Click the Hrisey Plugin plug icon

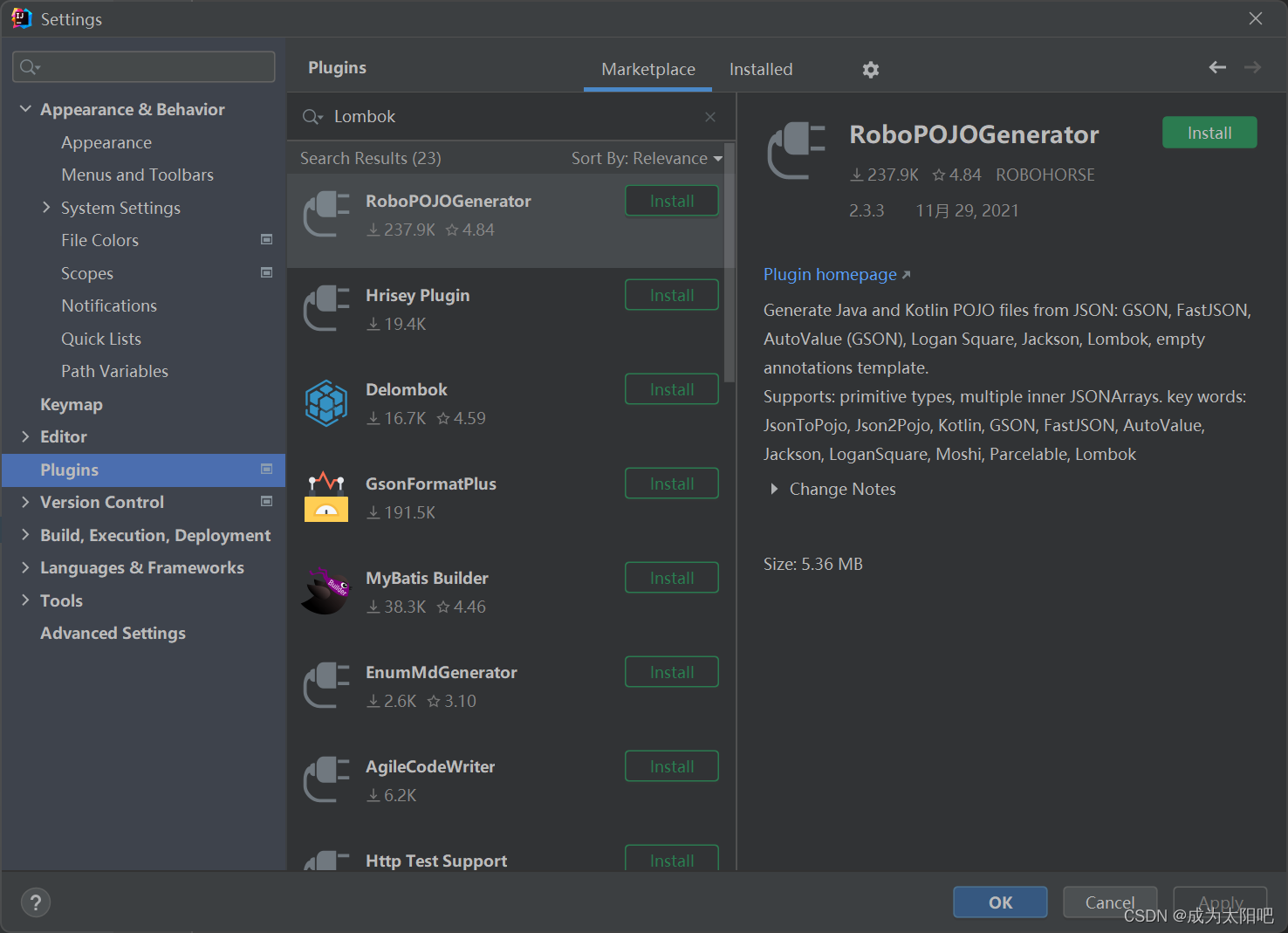click(x=326, y=309)
